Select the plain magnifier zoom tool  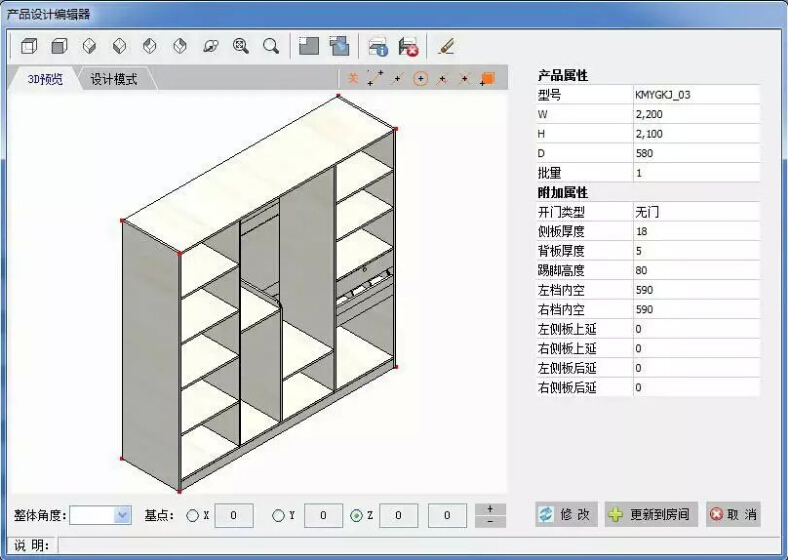coord(270,46)
